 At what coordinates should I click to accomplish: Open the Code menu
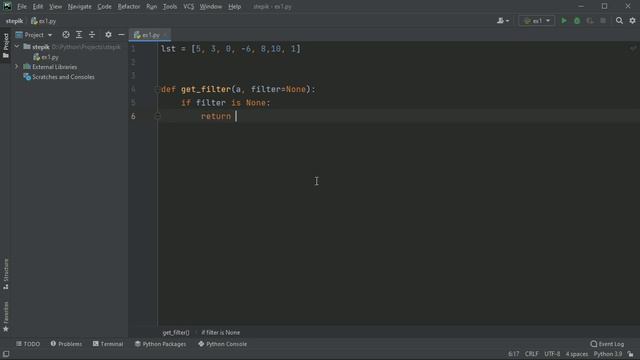click(104, 7)
